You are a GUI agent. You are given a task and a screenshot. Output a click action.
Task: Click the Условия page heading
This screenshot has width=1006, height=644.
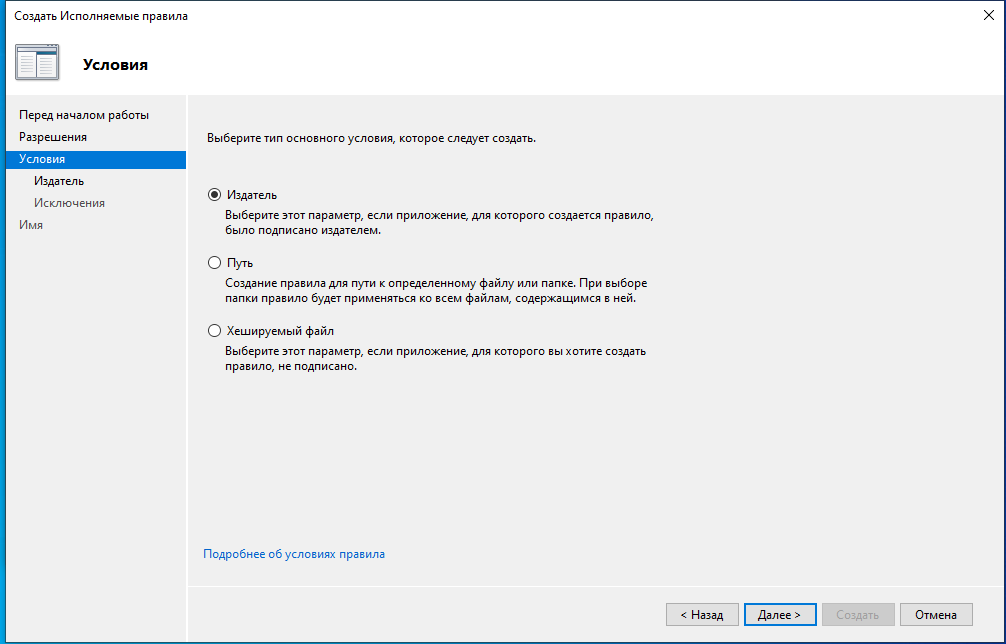(x=115, y=65)
